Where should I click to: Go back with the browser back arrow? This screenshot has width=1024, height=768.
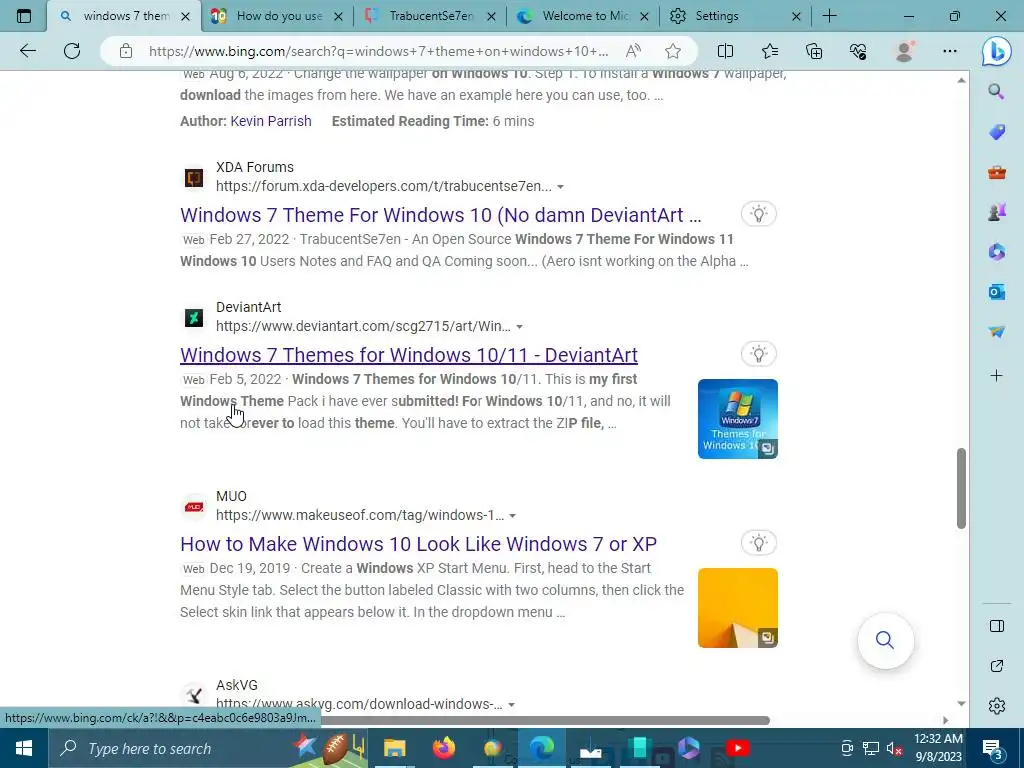tap(27, 51)
